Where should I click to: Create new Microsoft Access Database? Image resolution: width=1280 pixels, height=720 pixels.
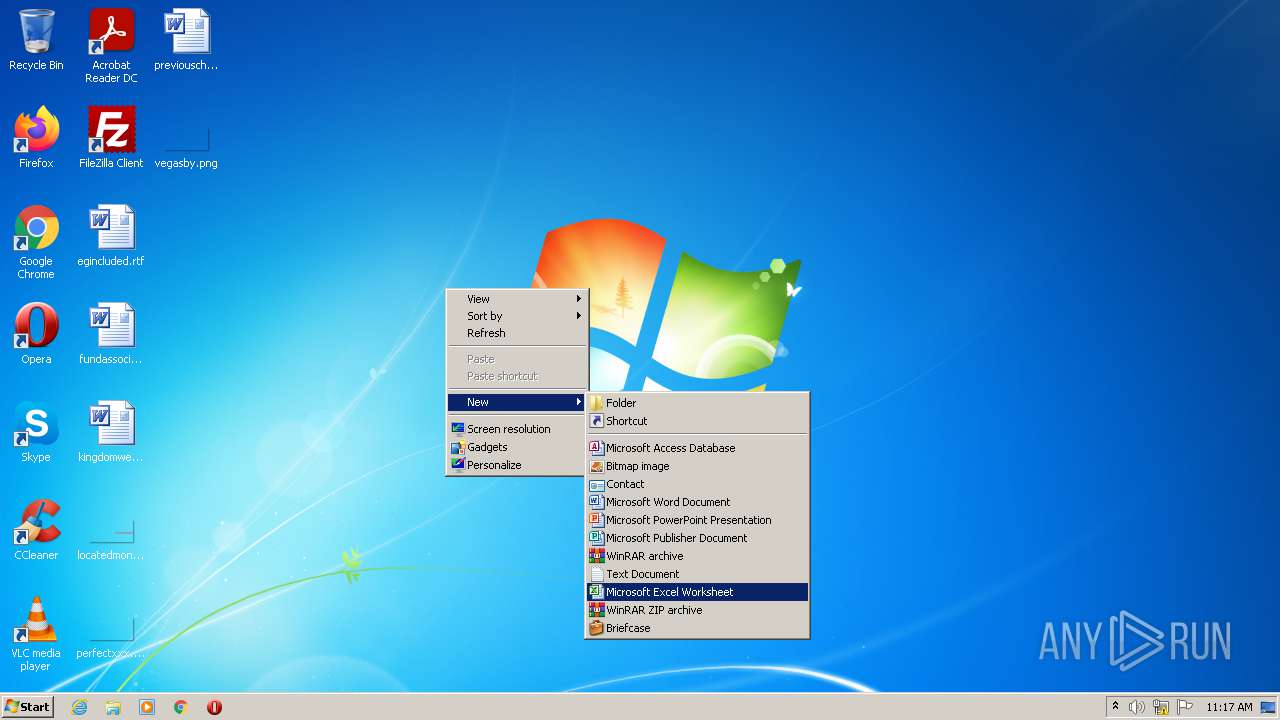click(x=697, y=448)
